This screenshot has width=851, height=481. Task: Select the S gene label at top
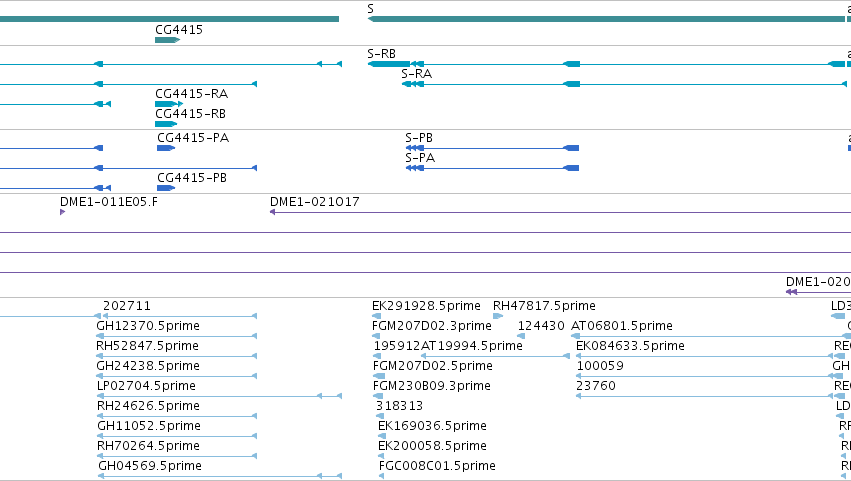point(370,9)
